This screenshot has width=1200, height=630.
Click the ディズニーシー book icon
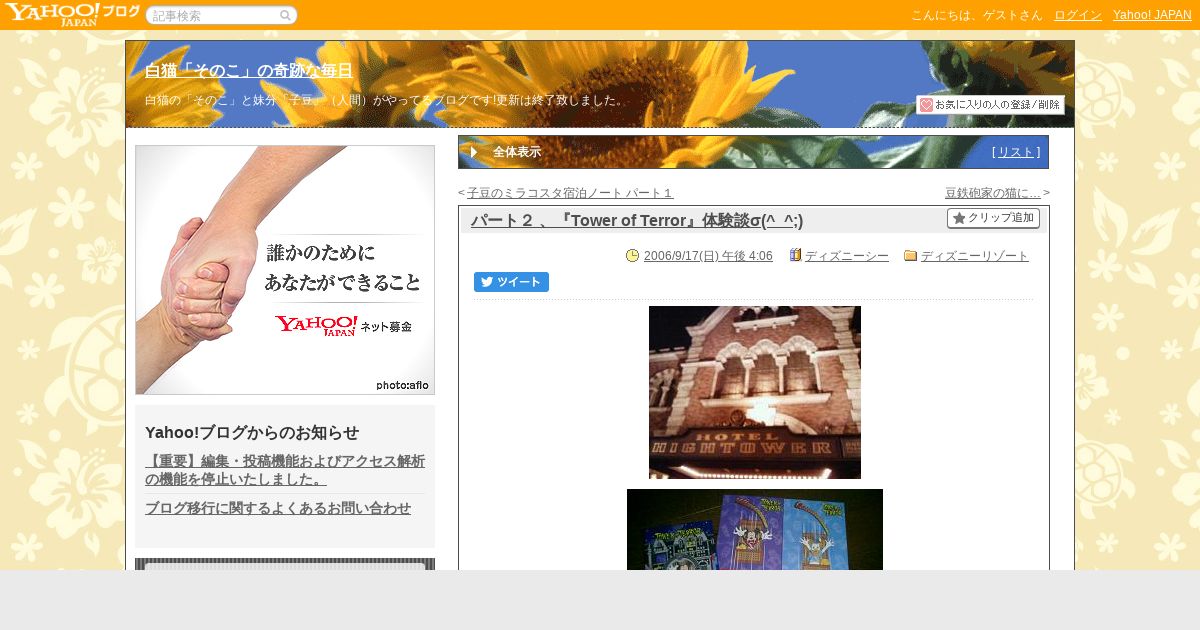[795, 256]
